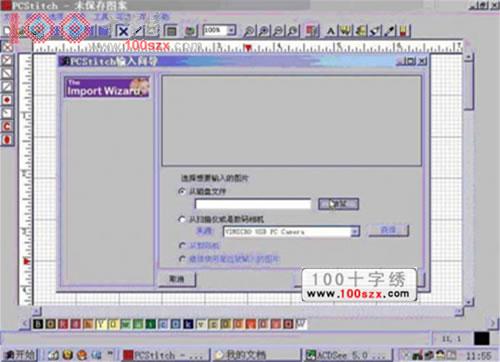Click the yellow icon right of text A tool

point(346,31)
